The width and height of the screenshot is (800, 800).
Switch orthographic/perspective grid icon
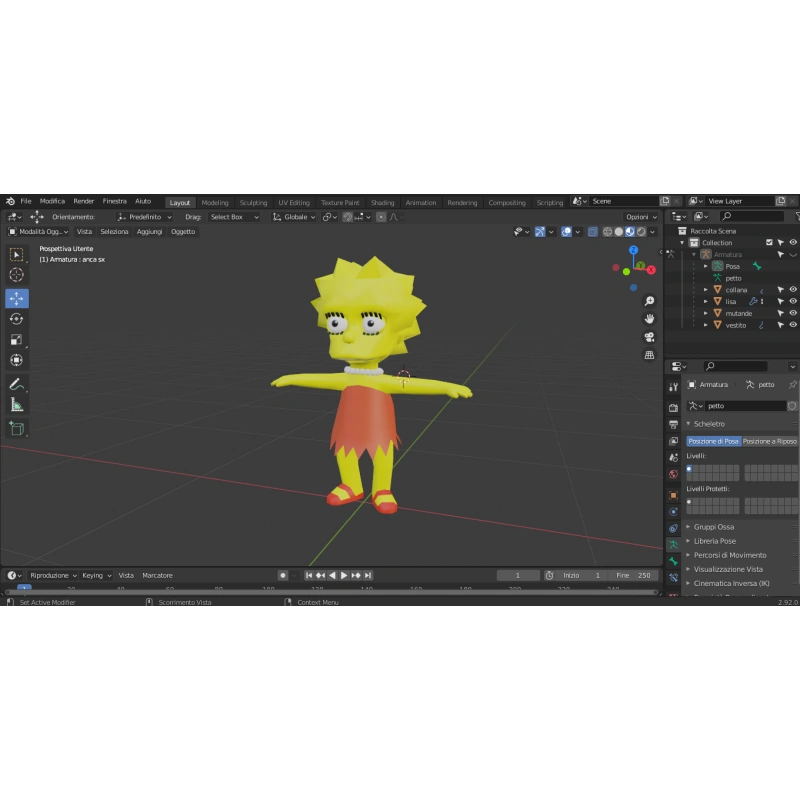pyautogui.click(x=649, y=355)
